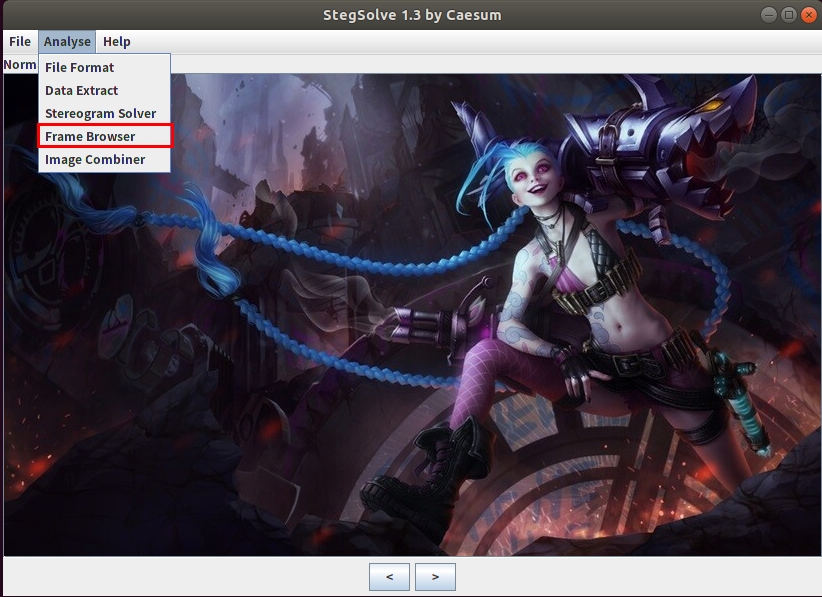Minimize the StegSolve window
The width and height of the screenshot is (822, 597).
click(x=769, y=15)
